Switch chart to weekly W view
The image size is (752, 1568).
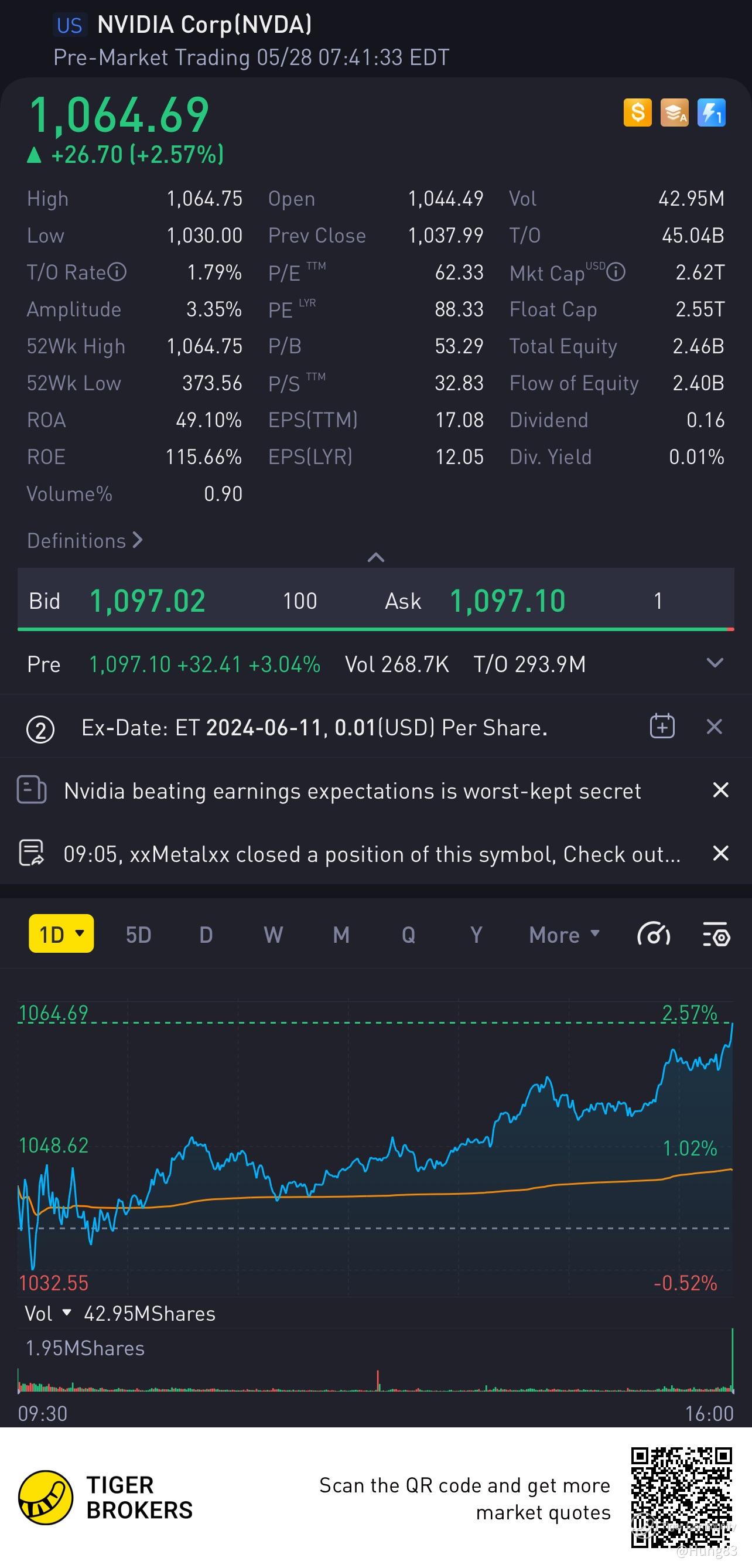[x=273, y=935]
